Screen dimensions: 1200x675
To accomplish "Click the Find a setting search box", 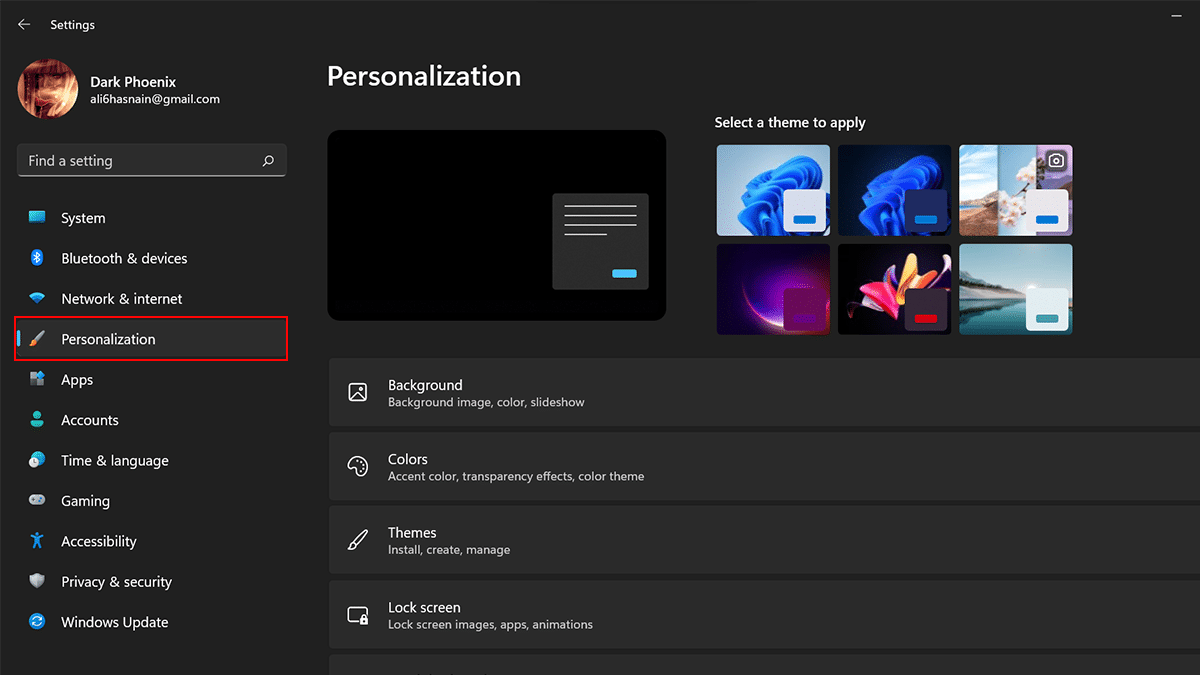I will [x=140, y=161].
